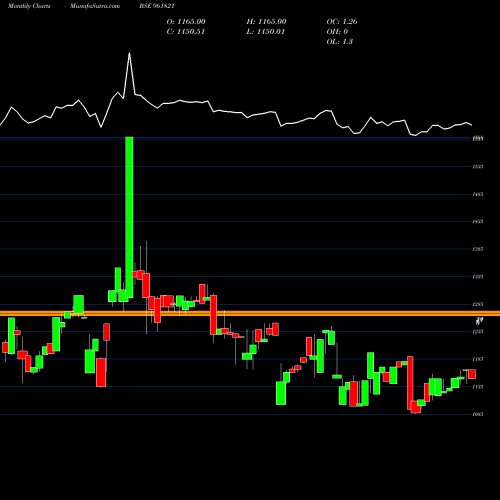This screenshot has width=500, height=500.
Task: Click the highest peak of the white line chart
Action: click(129, 53)
